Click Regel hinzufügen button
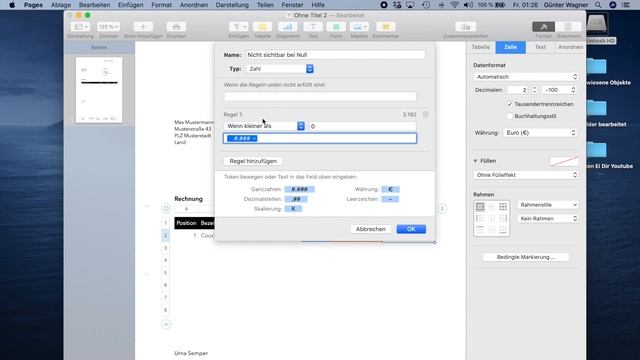This screenshot has width=640, height=360. point(253,161)
